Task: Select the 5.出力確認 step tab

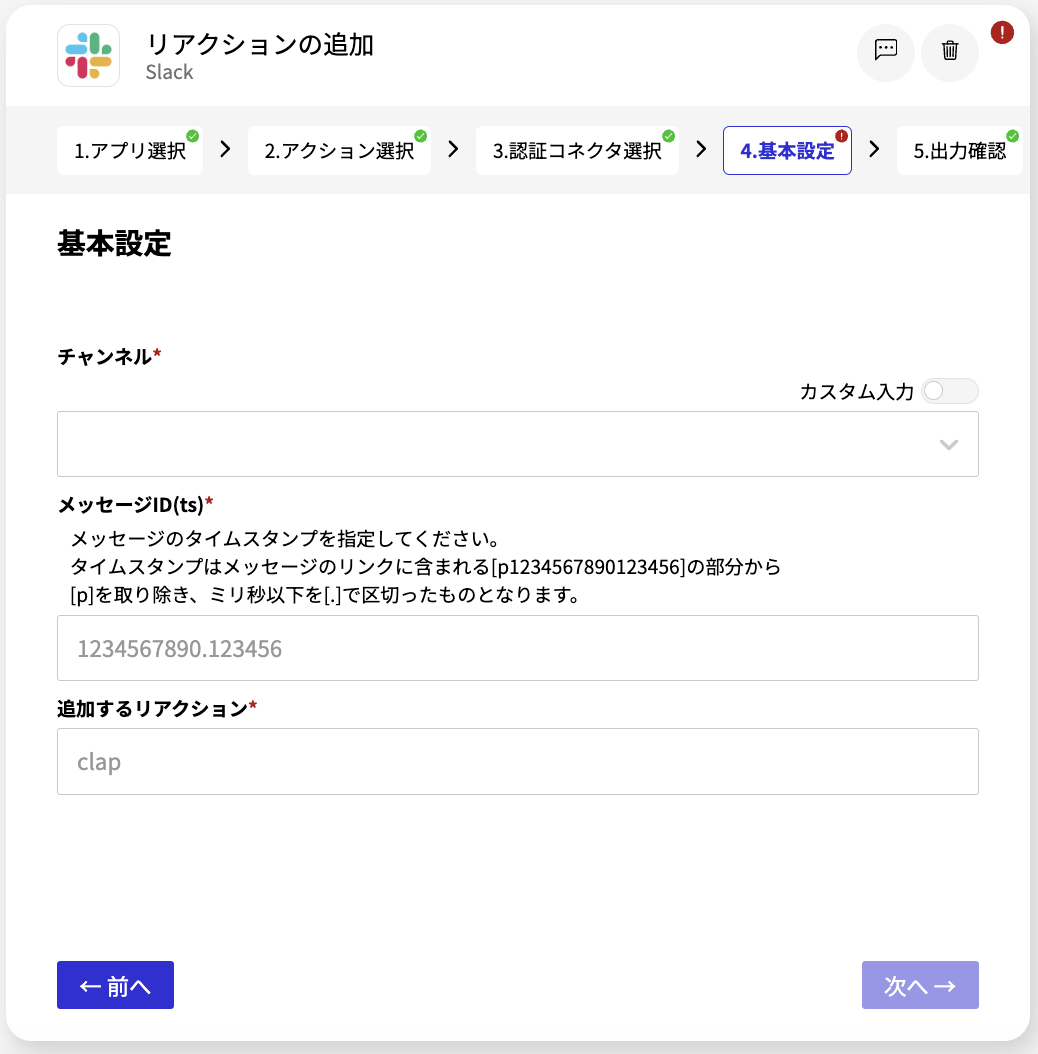Action: click(x=959, y=151)
